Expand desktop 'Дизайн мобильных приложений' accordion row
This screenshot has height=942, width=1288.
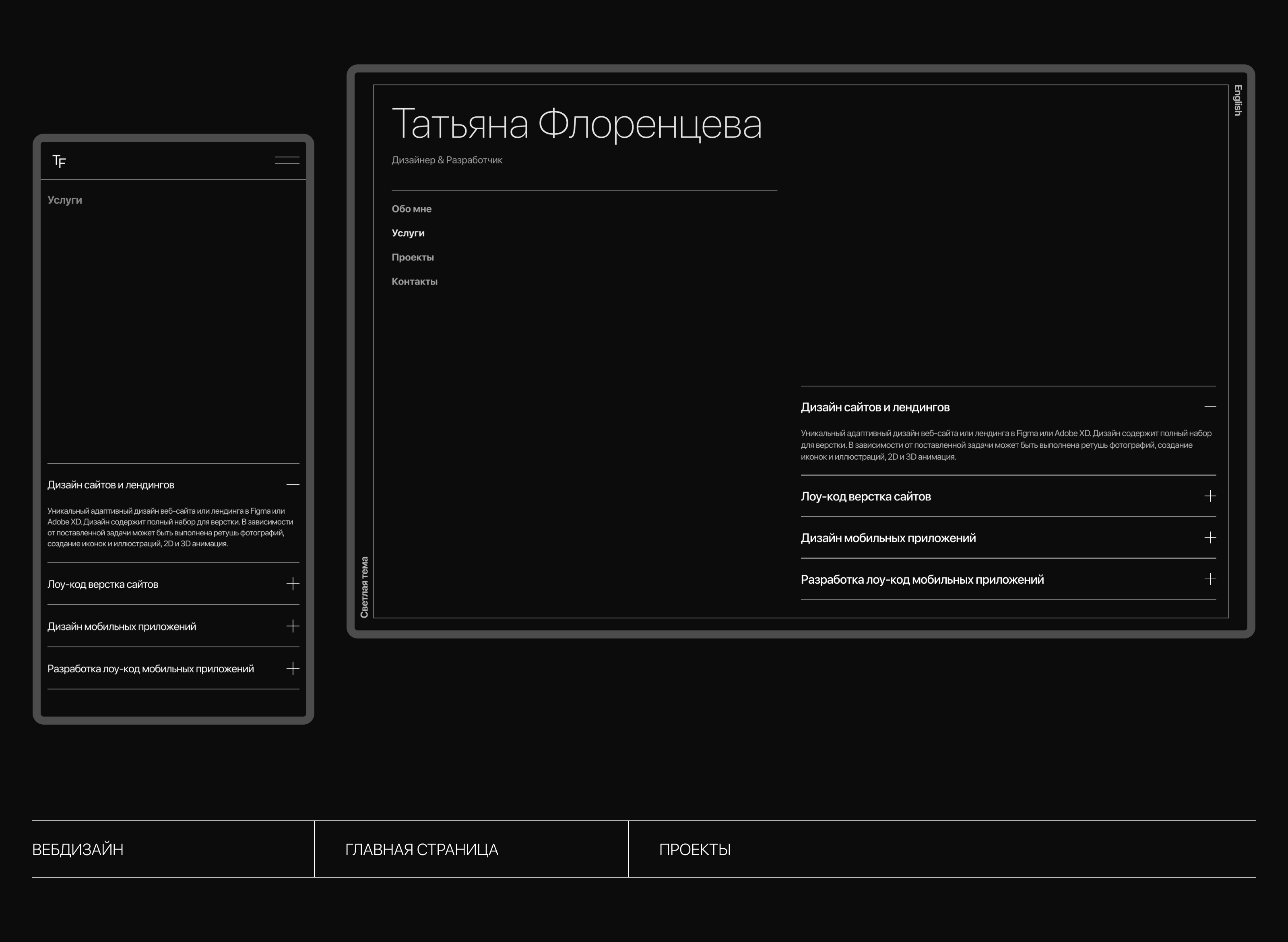coord(888,538)
